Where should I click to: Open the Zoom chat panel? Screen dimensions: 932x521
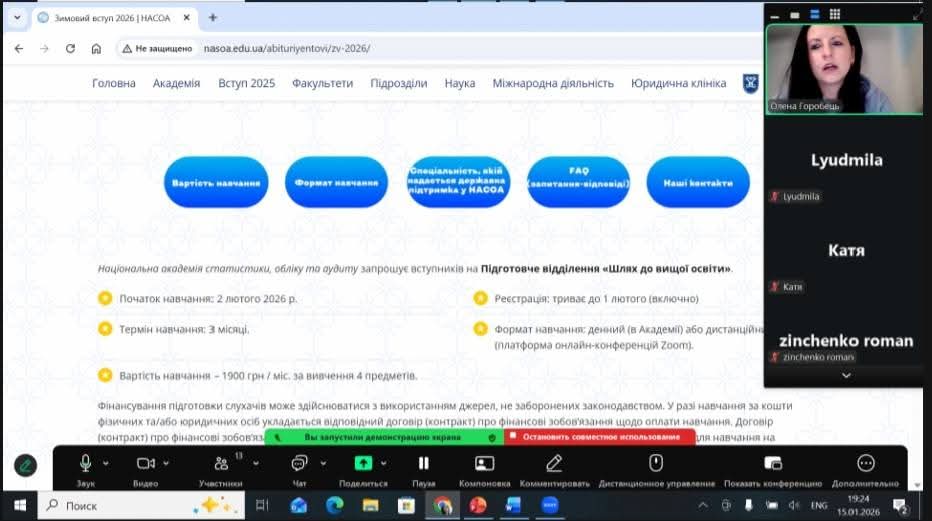coord(298,463)
